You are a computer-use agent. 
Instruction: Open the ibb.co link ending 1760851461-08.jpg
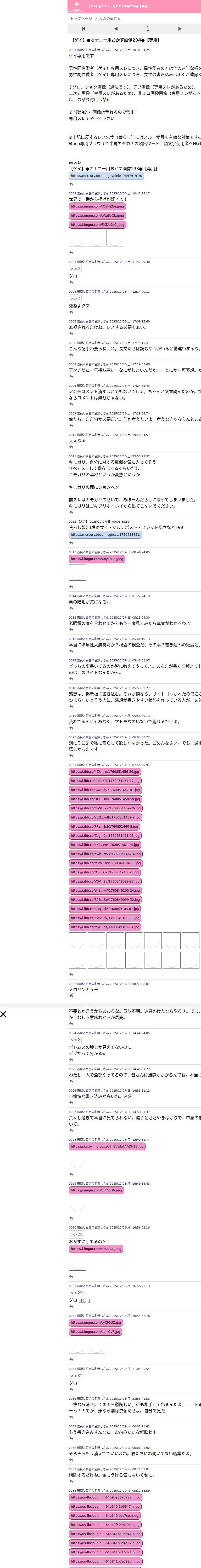coord(105,835)
